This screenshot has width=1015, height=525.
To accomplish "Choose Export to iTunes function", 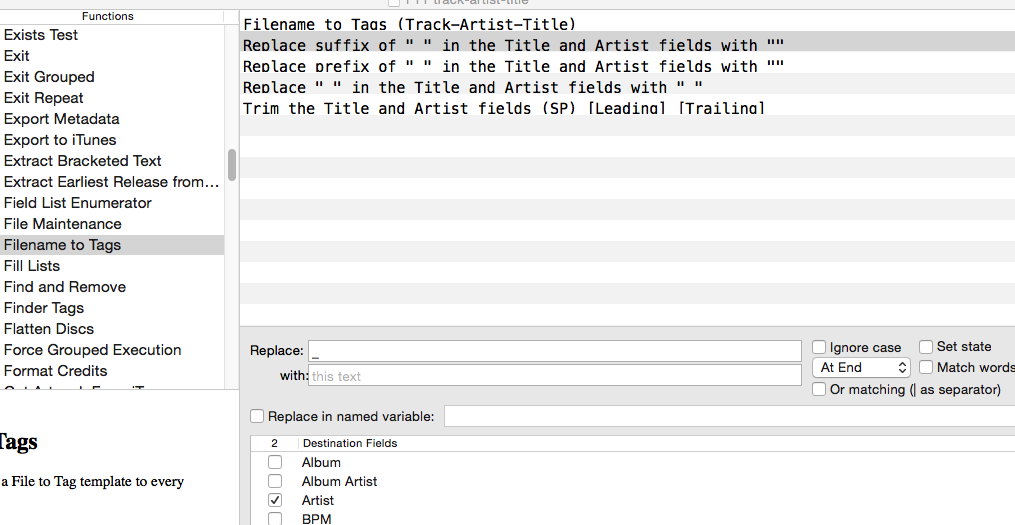I will pos(60,140).
